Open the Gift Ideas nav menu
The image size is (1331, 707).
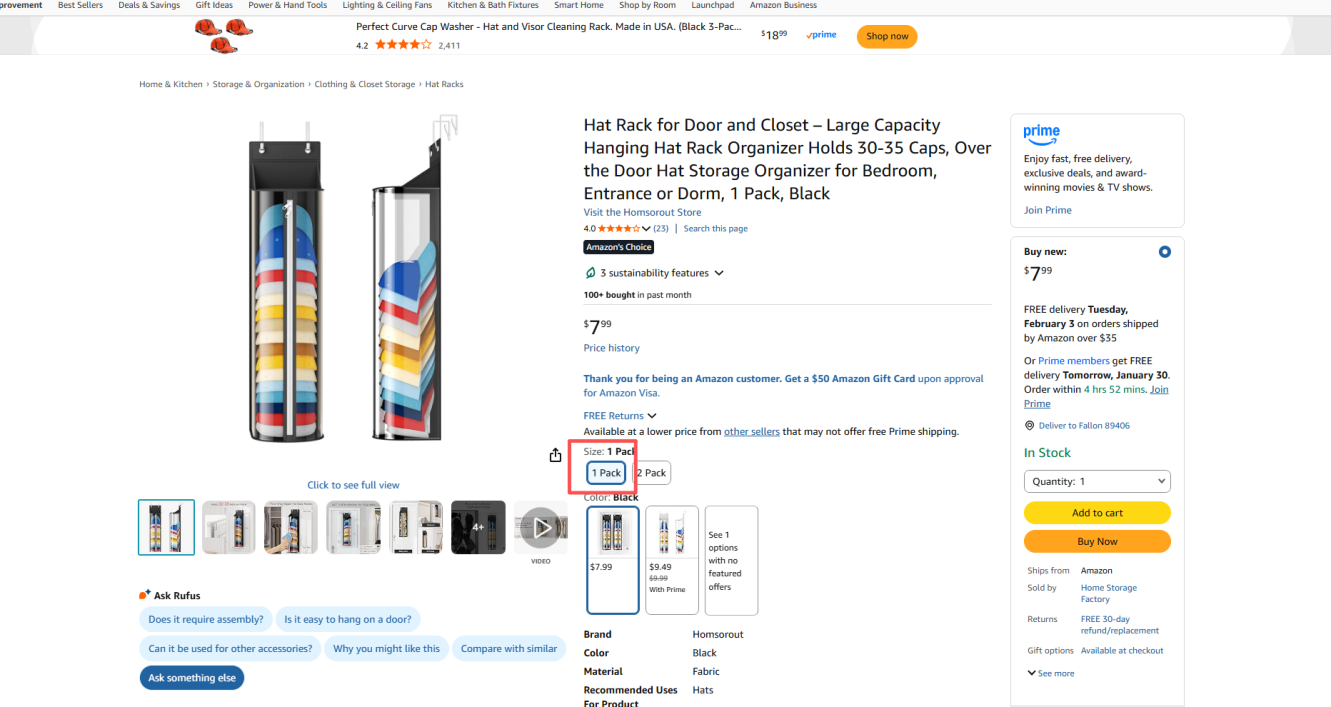click(214, 6)
